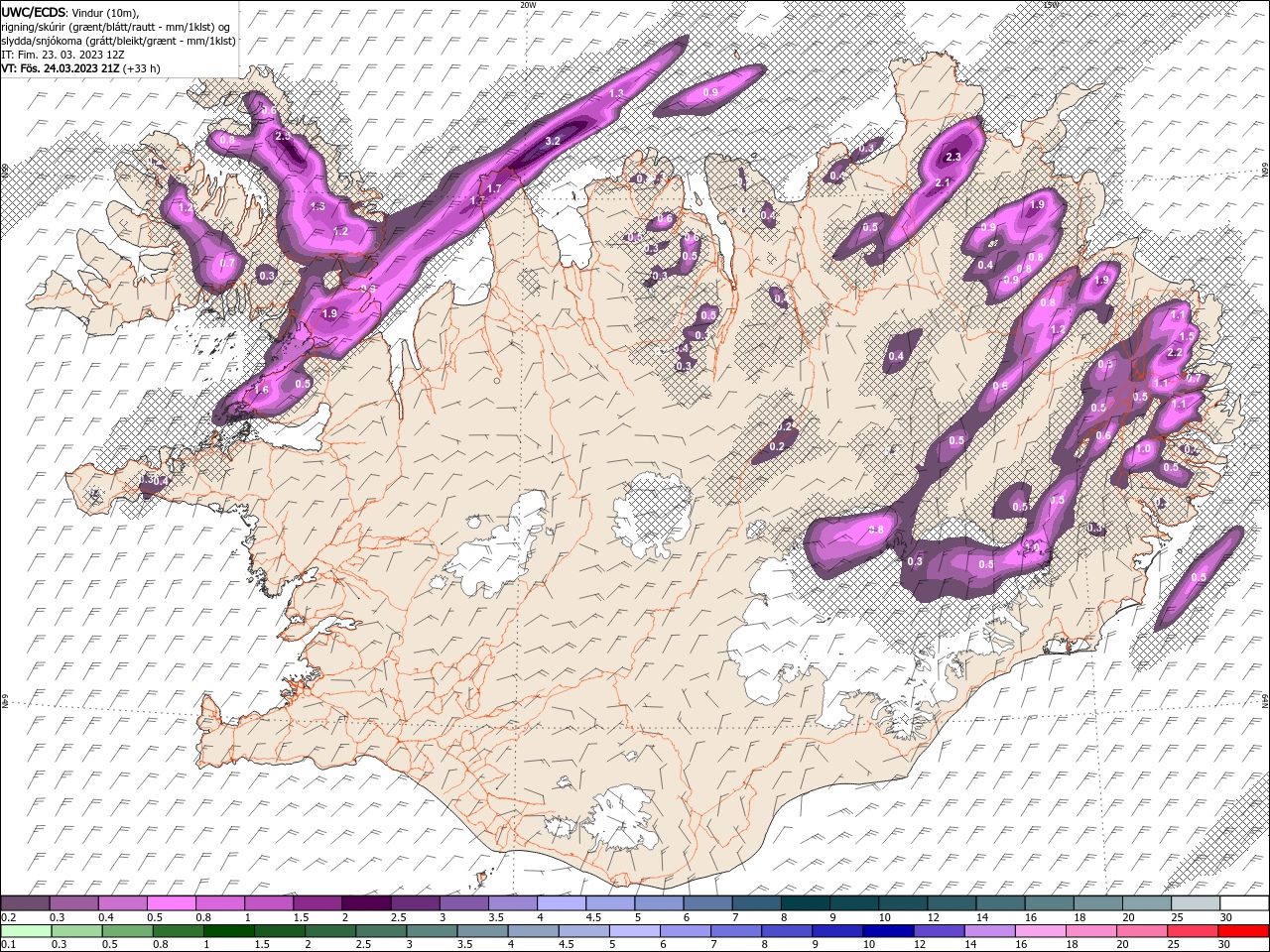Click the violet swatch between 3 and 3.5 in upper legend row
The width and height of the screenshot is (1270, 952).
(464, 903)
